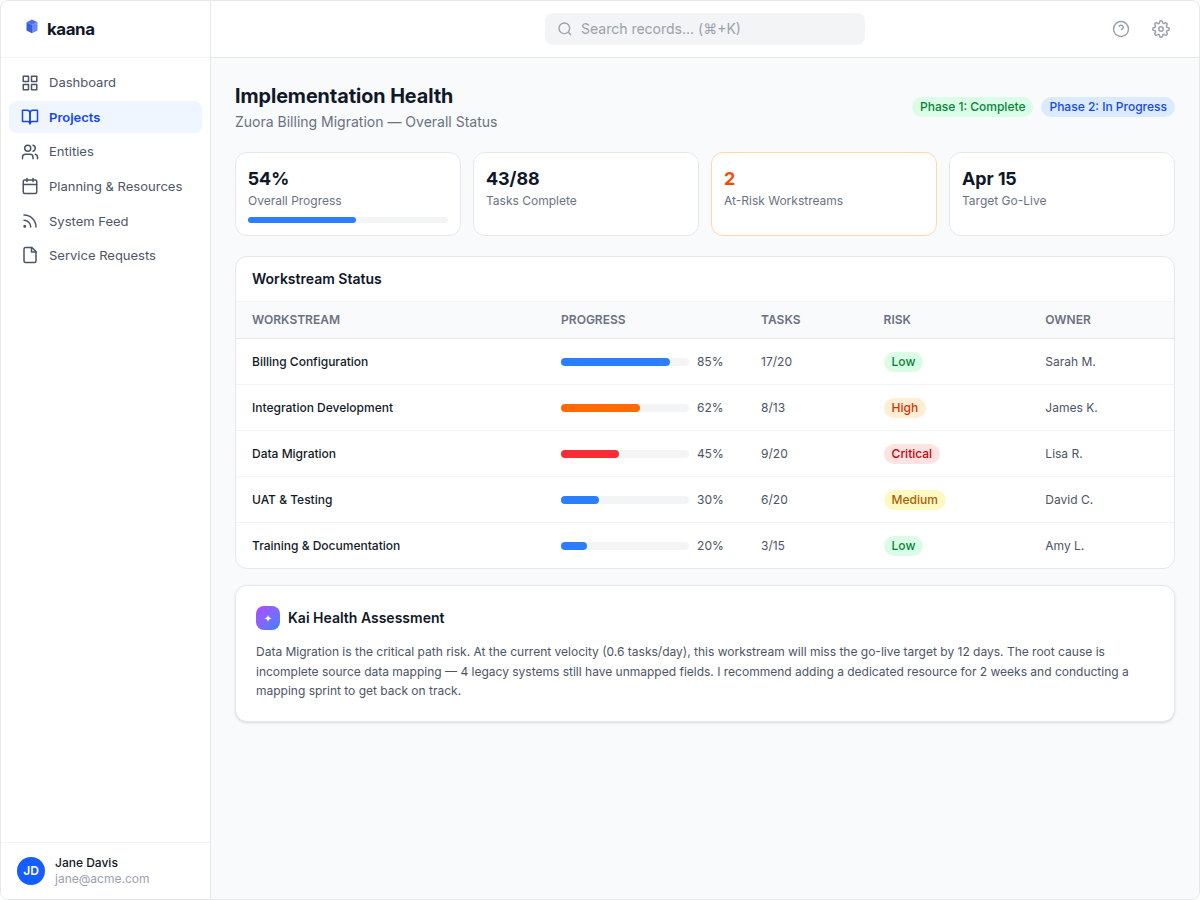1200x900 pixels.
Task: Open the Dashboard section
Action: point(82,82)
